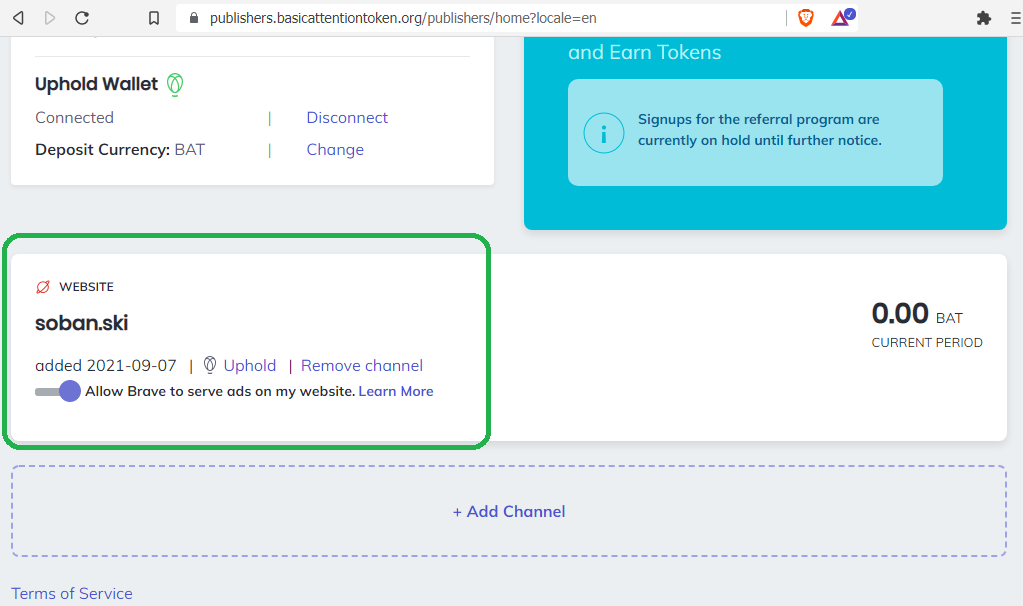The height and width of the screenshot is (606, 1023).
Task: Open the extensions puzzle icon
Action: (984, 18)
